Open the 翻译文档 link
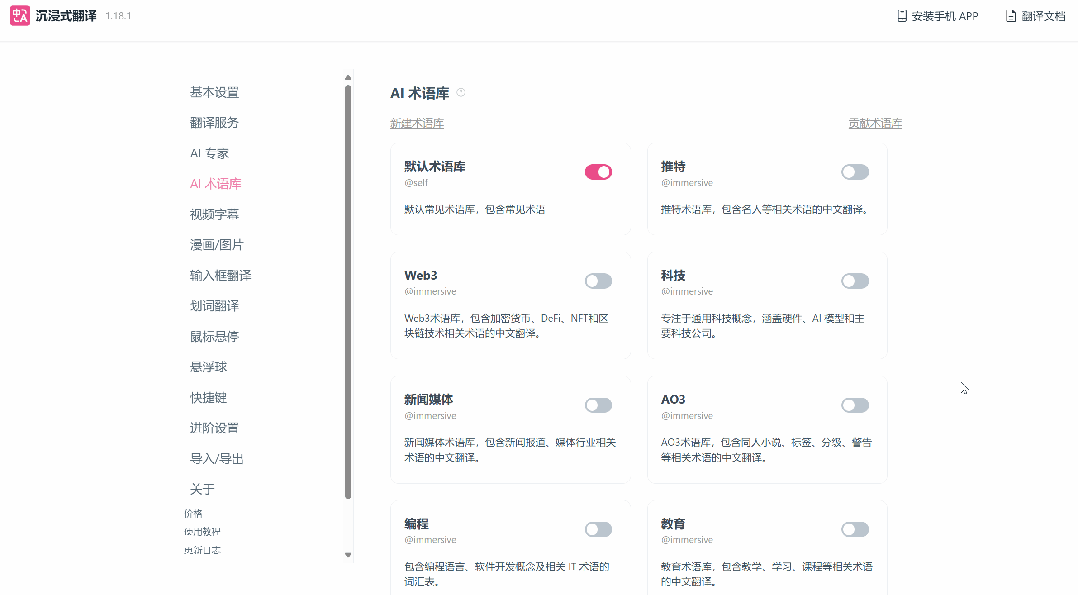The width and height of the screenshot is (1078, 595). pos(1043,16)
